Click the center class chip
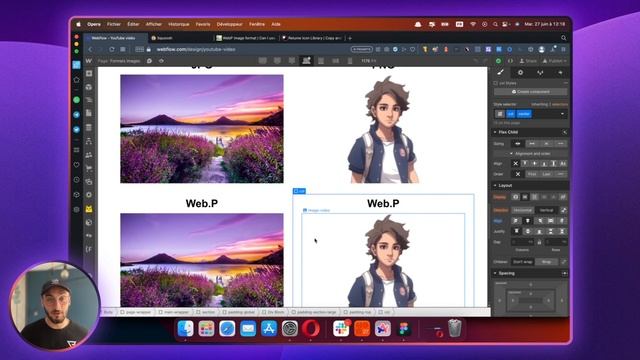Viewport: 640px width, 360px height. 524,114
